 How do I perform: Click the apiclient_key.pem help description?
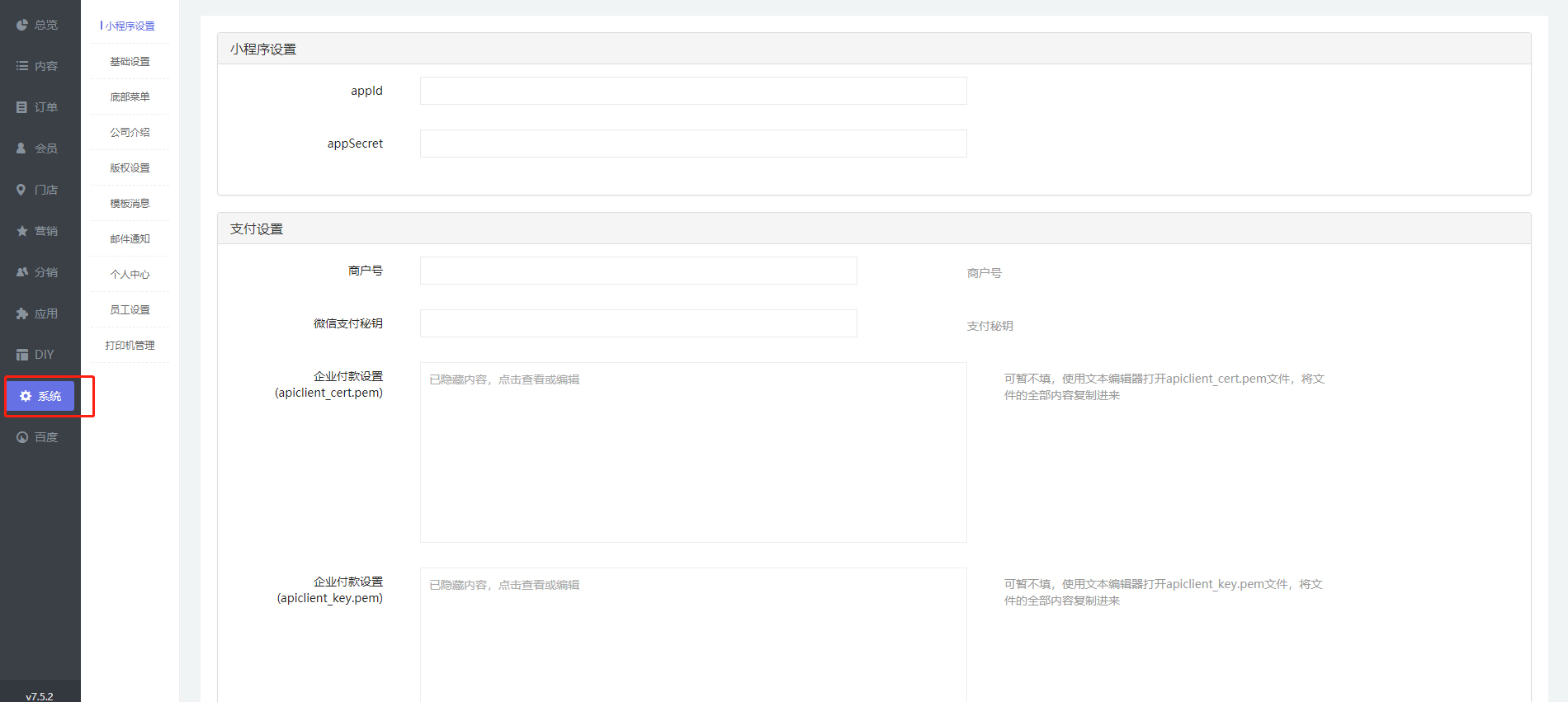1164,592
